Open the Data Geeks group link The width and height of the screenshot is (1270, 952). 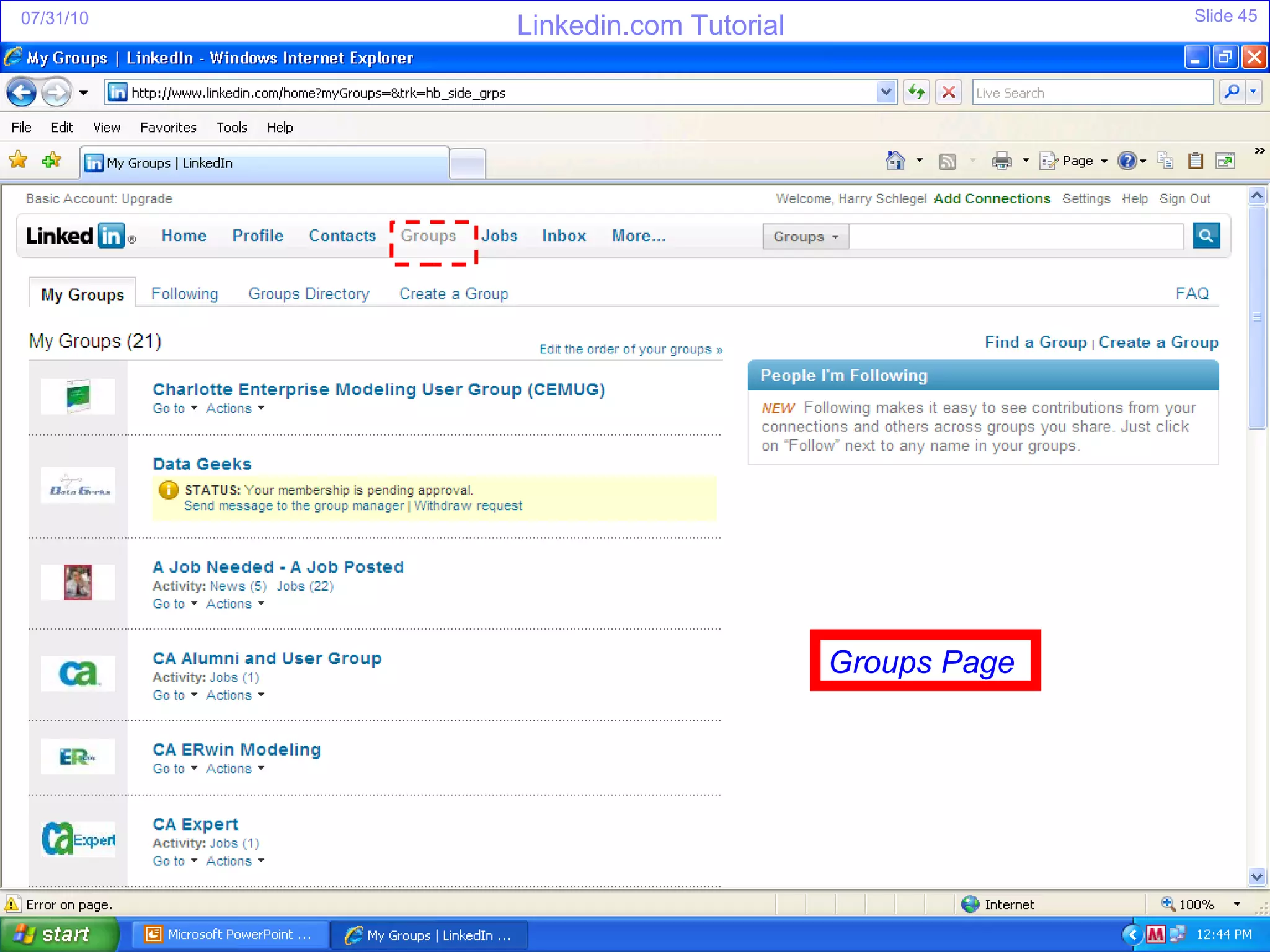pyautogui.click(x=202, y=464)
